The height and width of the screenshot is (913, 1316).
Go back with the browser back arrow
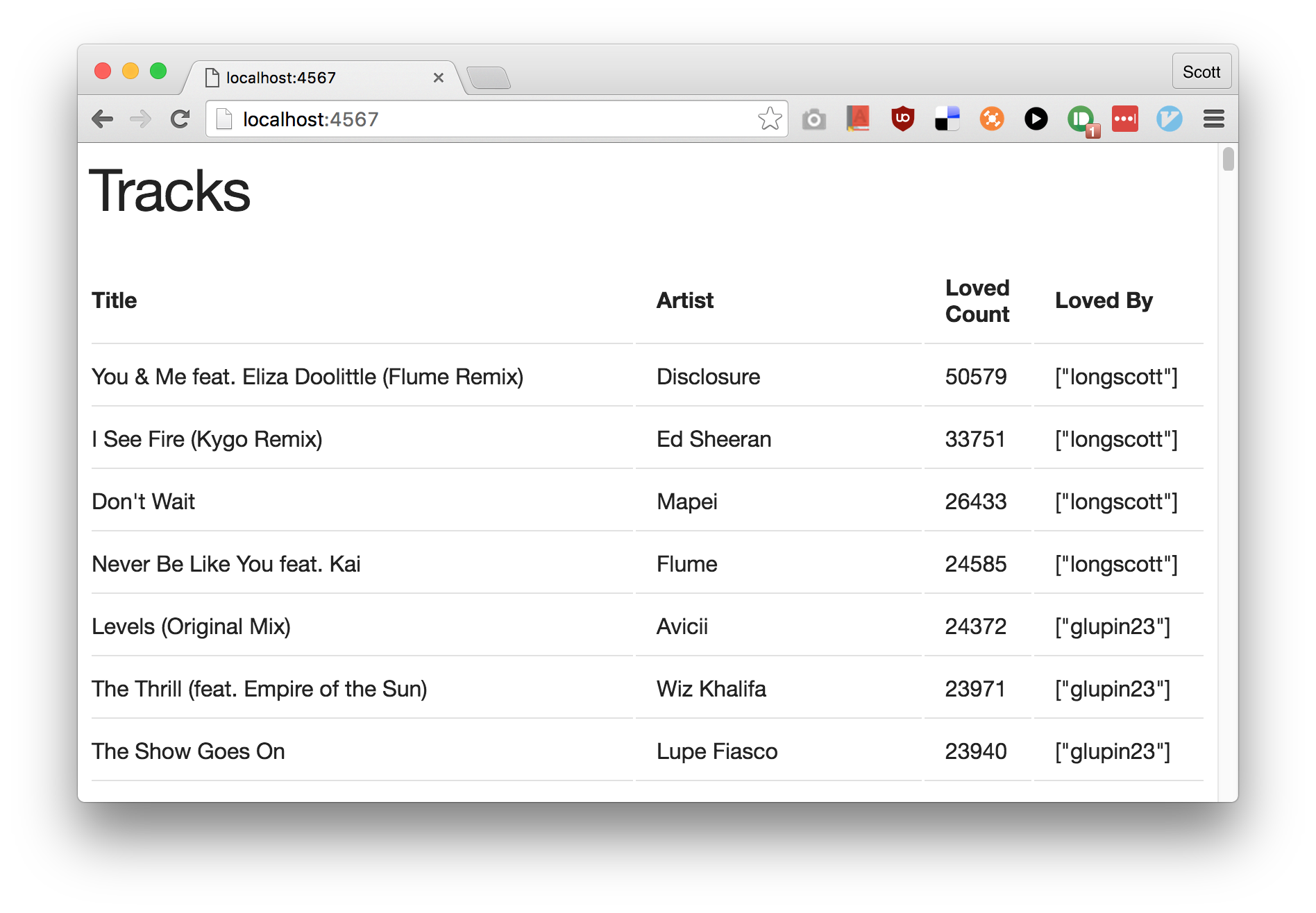click(x=103, y=119)
